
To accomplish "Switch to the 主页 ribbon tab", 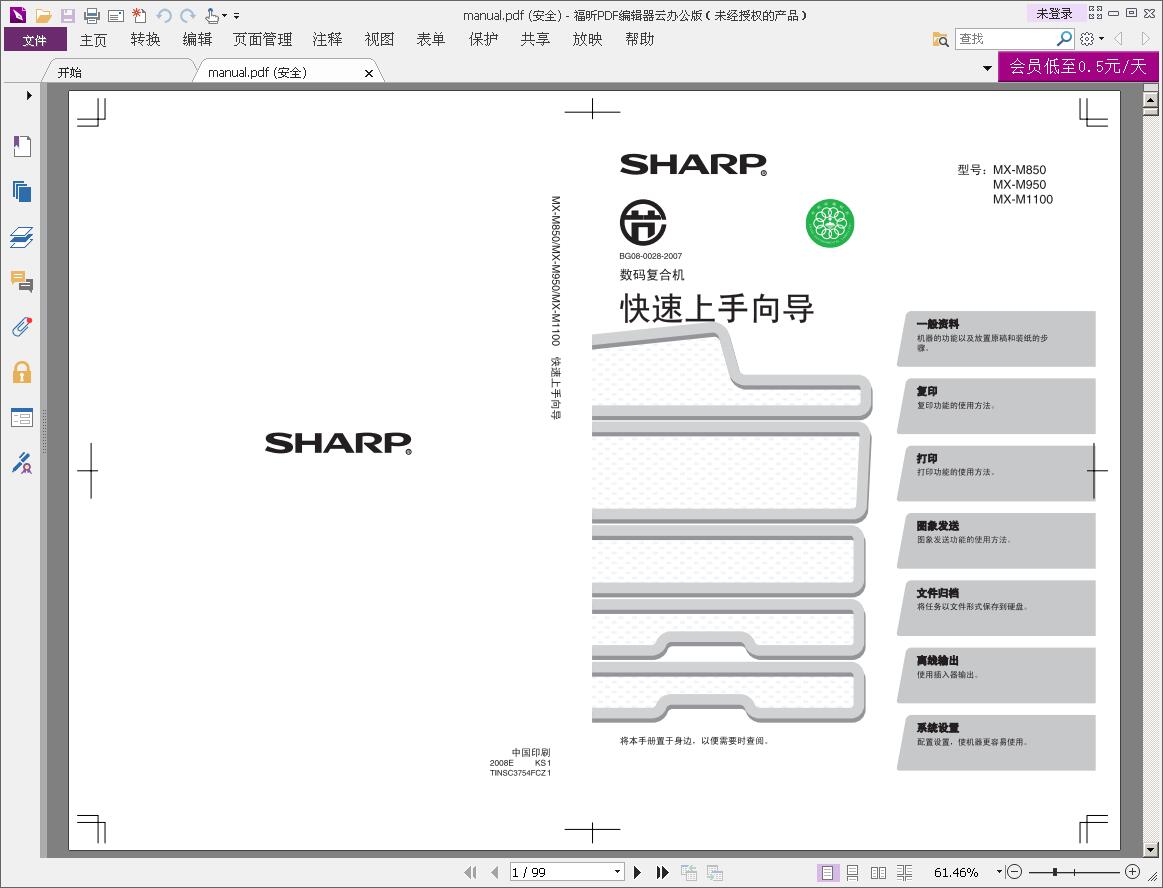I will pos(93,39).
